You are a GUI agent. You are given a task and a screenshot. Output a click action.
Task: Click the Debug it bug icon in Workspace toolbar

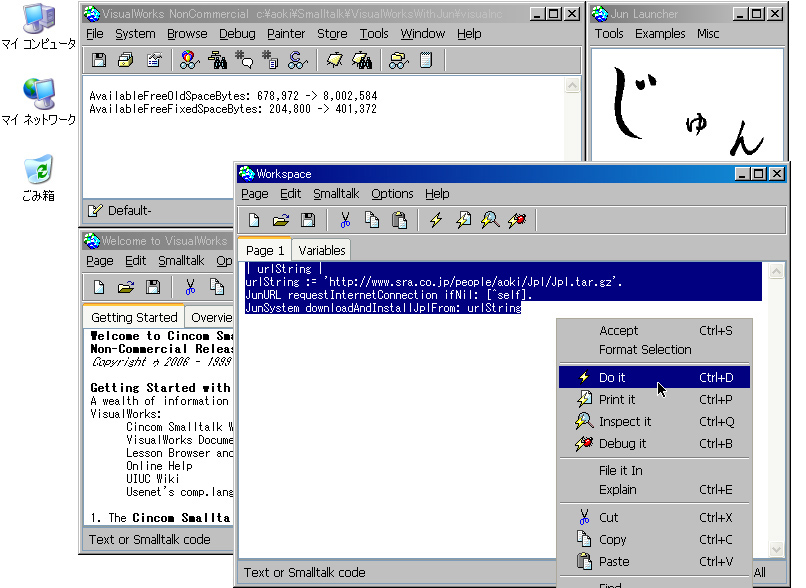[517, 220]
